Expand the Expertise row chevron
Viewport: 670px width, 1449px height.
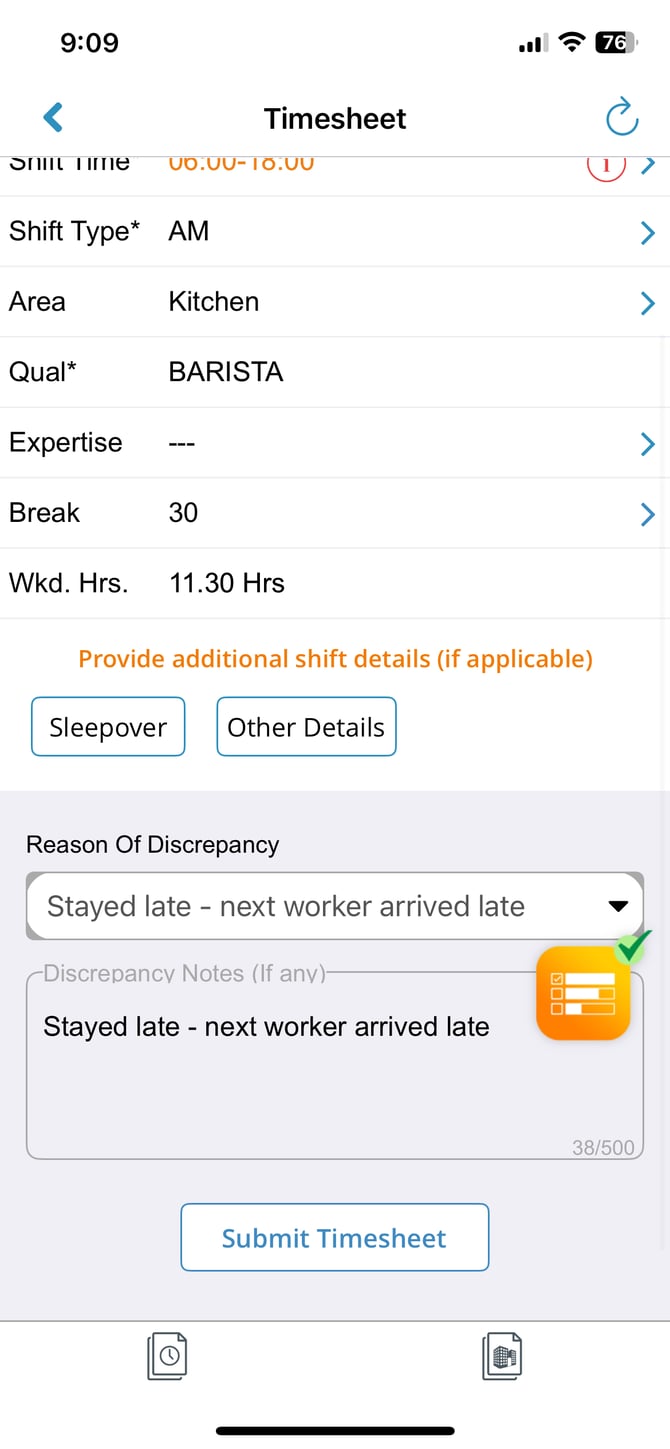[x=647, y=444]
